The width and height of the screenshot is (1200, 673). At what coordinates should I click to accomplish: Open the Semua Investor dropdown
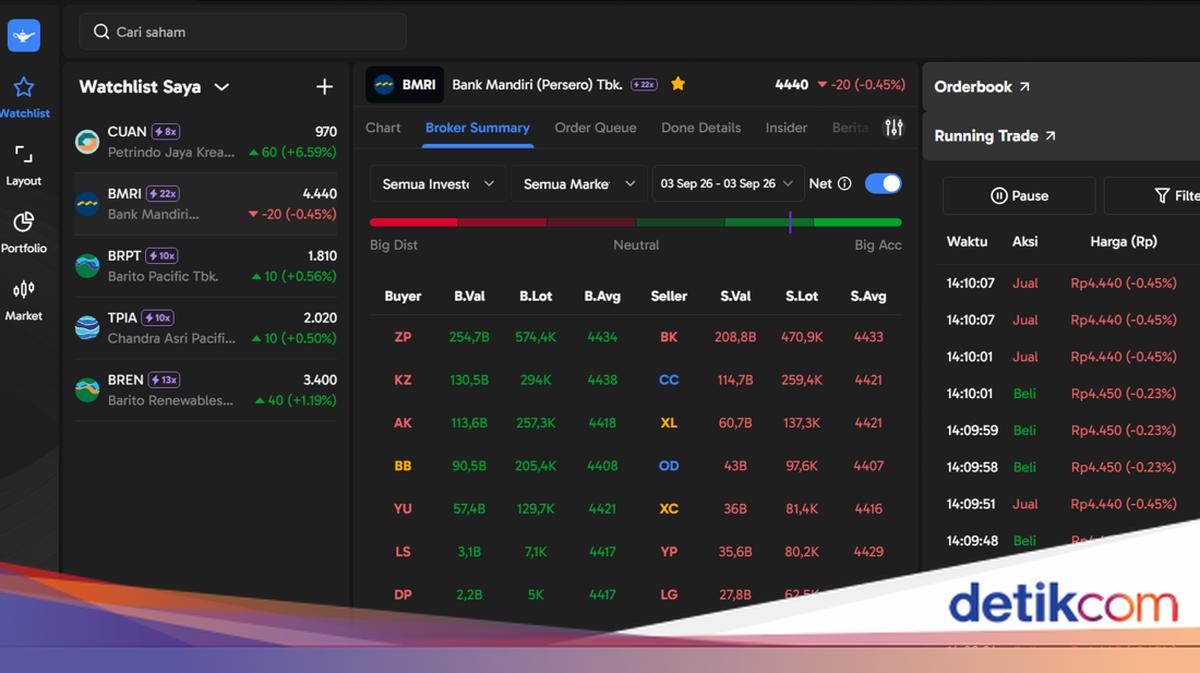click(438, 184)
